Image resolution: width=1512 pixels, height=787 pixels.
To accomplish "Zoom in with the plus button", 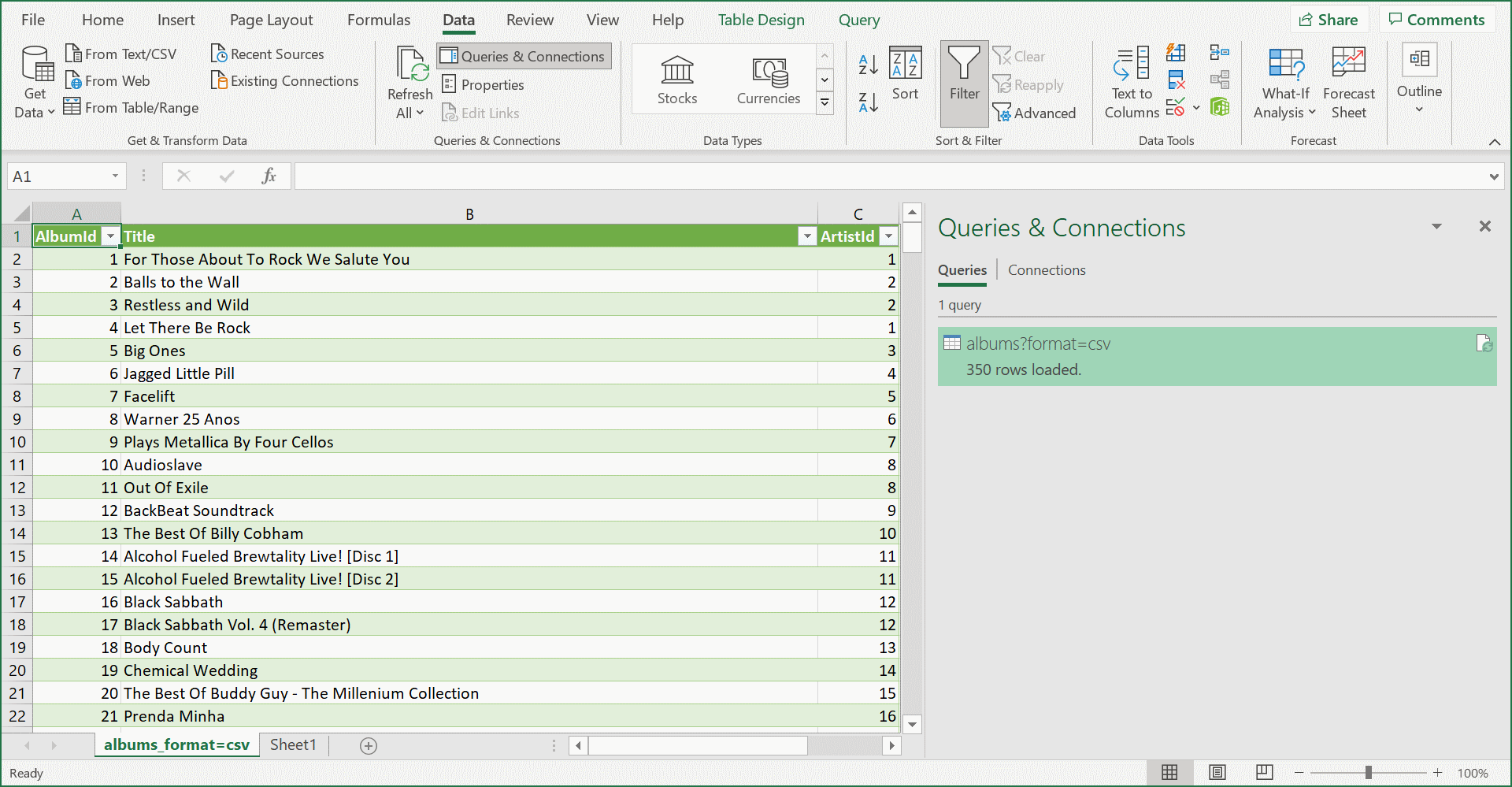I will 1438,773.
